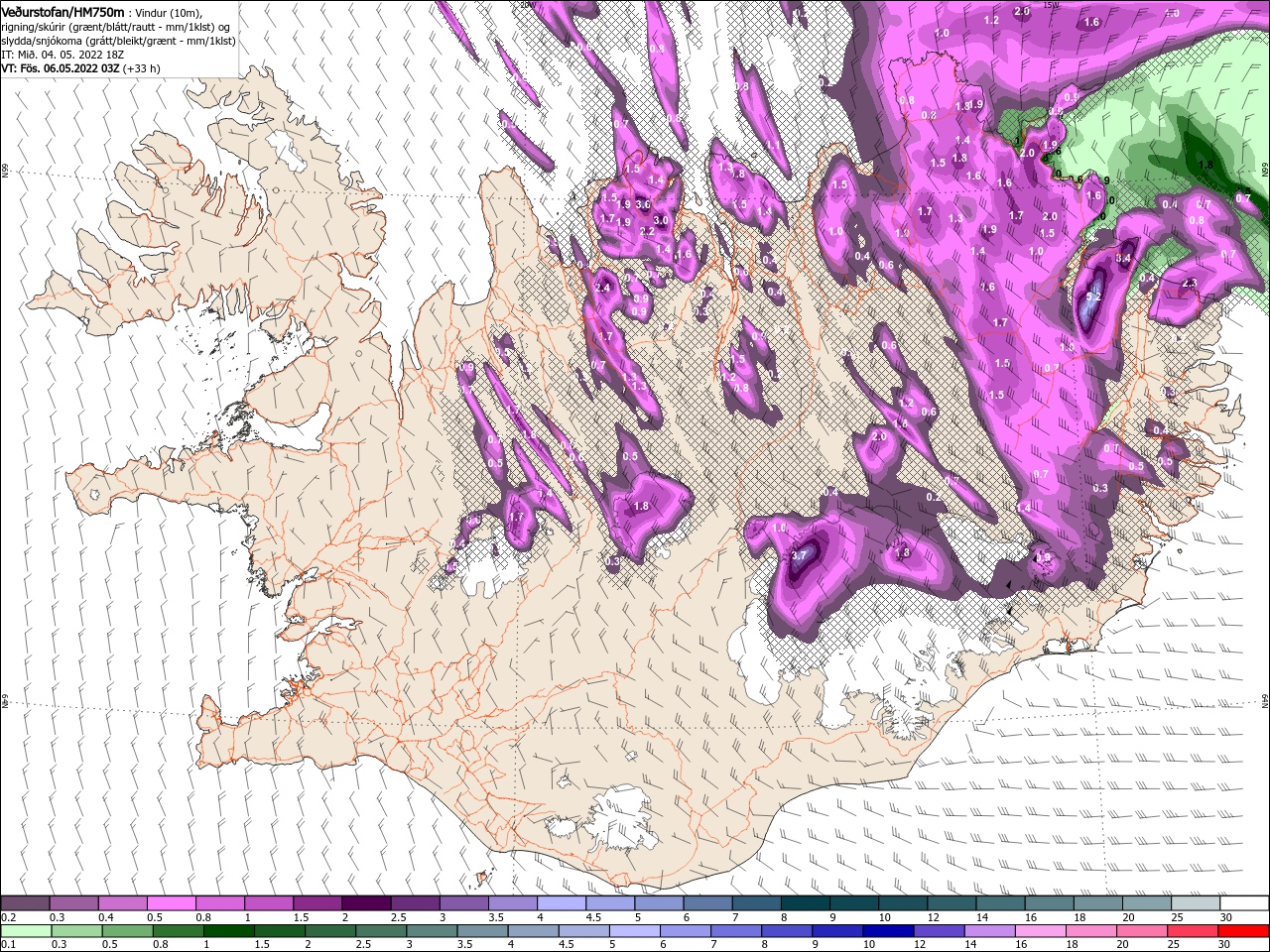Click the pale green rain swatch between 0.1 and 0.3
This screenshot has height=952, width=1270.
pos(26,931)
